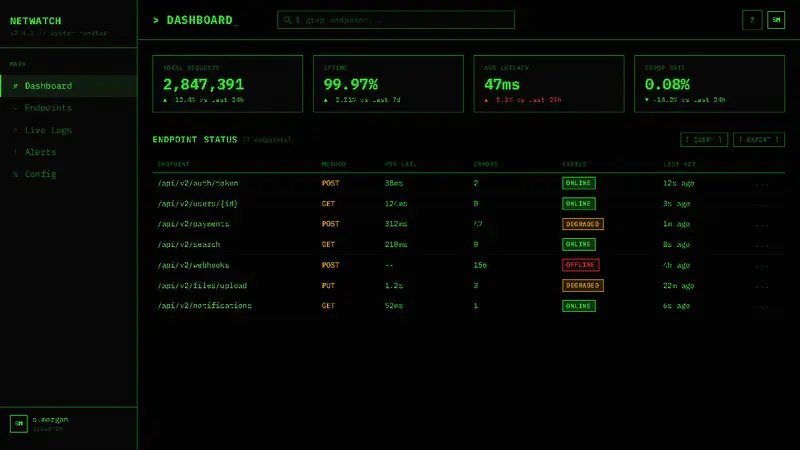Screen dimensions: 800x450
Task: Select the /api/v2/files/upload endpoint
Action: point(202,286)
